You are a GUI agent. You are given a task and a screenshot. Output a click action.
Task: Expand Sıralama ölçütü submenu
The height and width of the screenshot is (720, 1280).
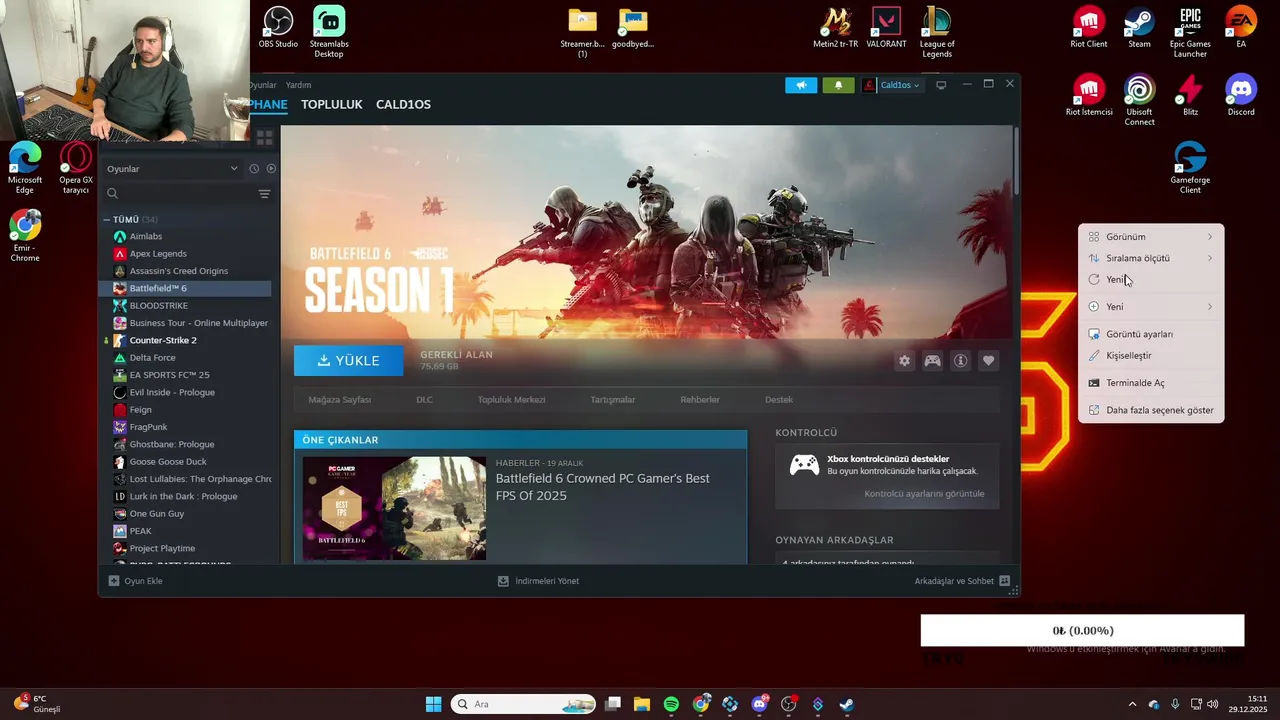point(1151,258)
